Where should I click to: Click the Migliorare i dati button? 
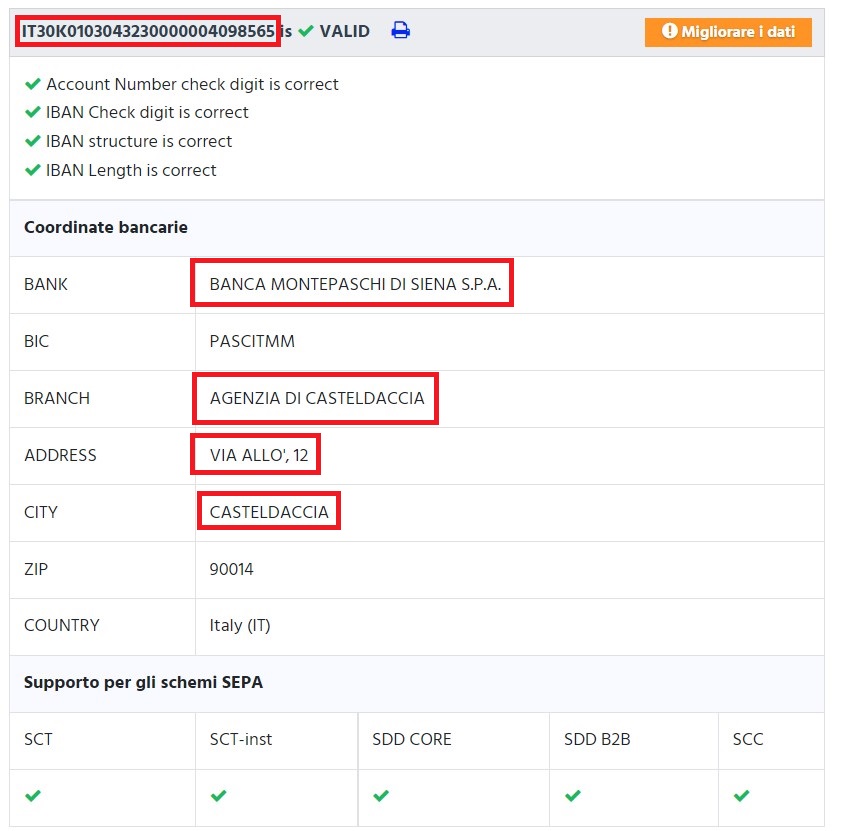coord(728,32)
